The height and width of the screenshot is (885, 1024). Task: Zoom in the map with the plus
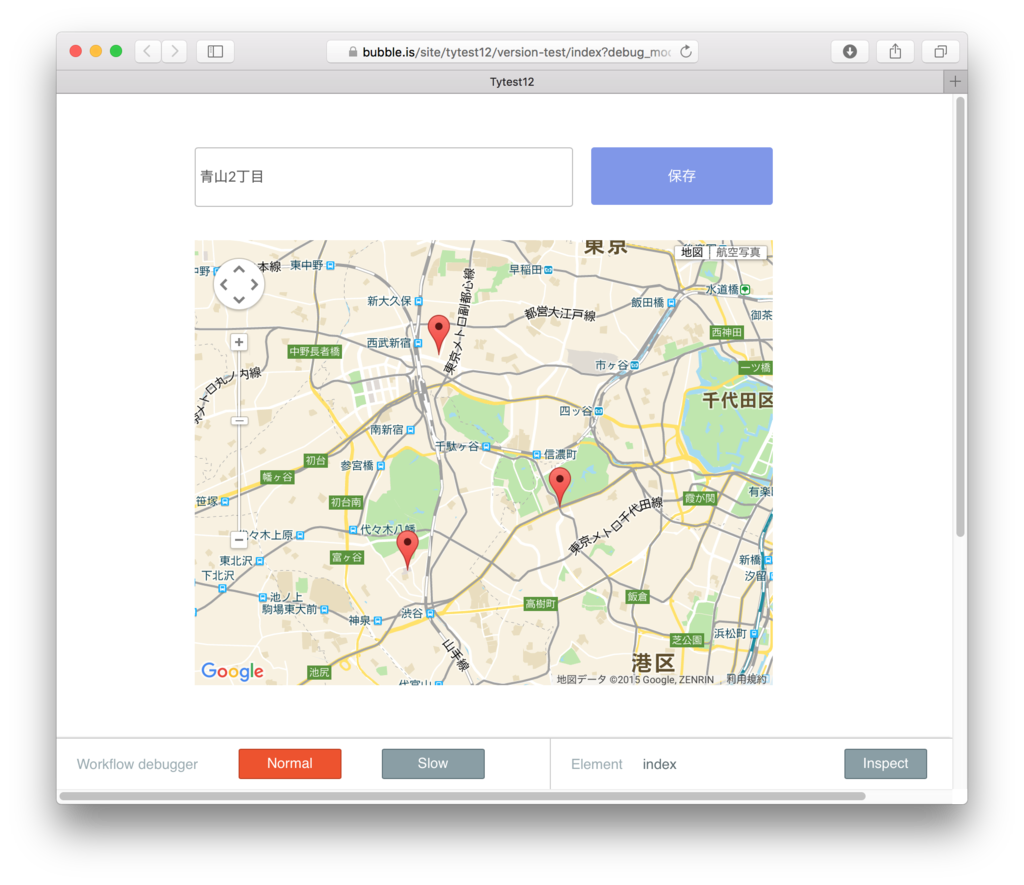coord(239,342)
